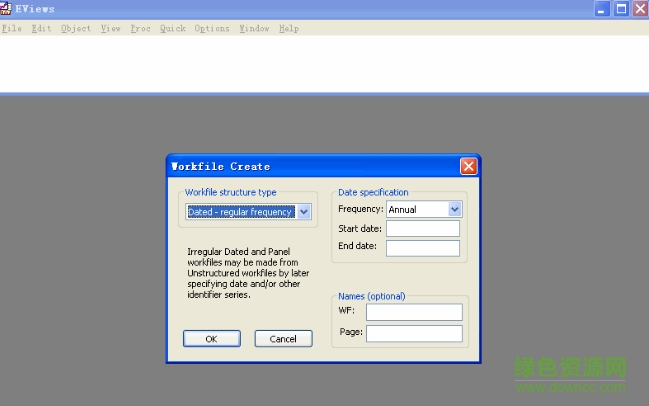649x406 pixels.
Task: Minimize the EViews main window
Action: click(602, 9)
